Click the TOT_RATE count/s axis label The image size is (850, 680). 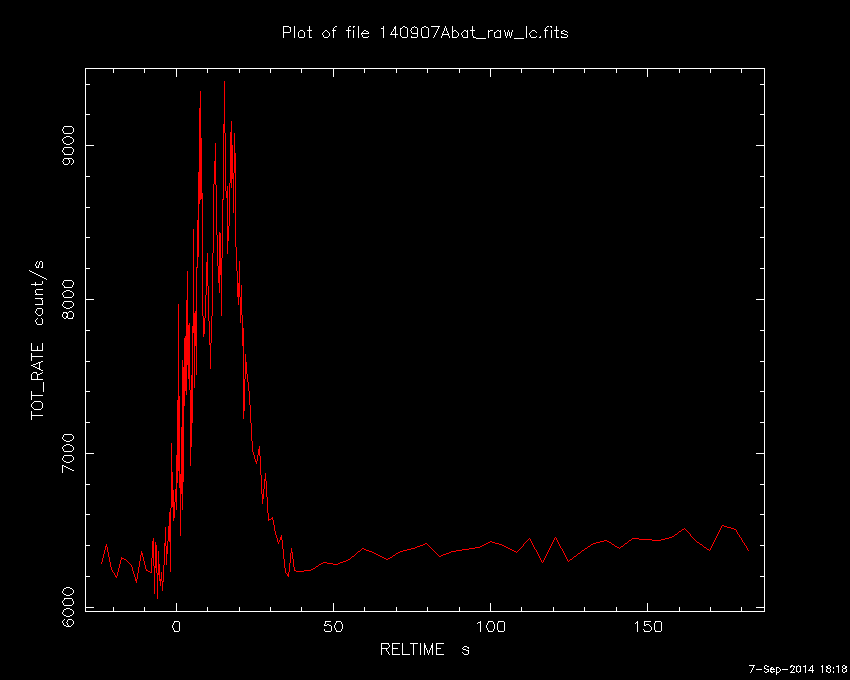38,340
